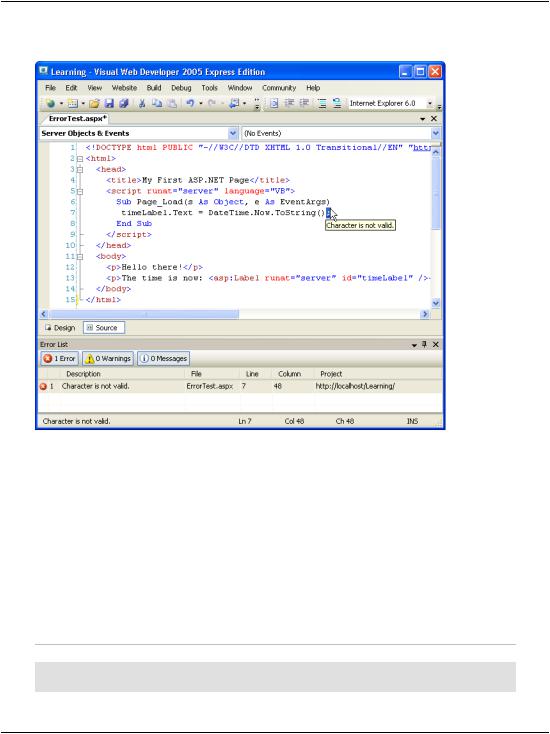The height and width of the screenshot is (734, 550).
Task: Undo last edit with the Undo arrow icon
Action: tap(190, 103)
